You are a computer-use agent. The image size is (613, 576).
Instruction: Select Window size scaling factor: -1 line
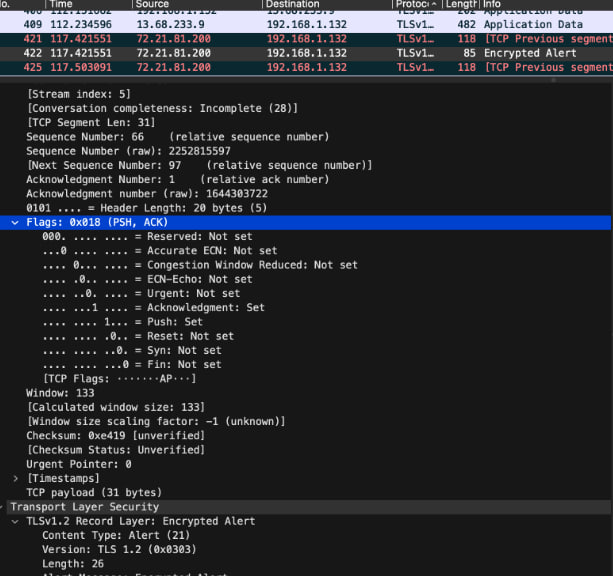point(156,422)
